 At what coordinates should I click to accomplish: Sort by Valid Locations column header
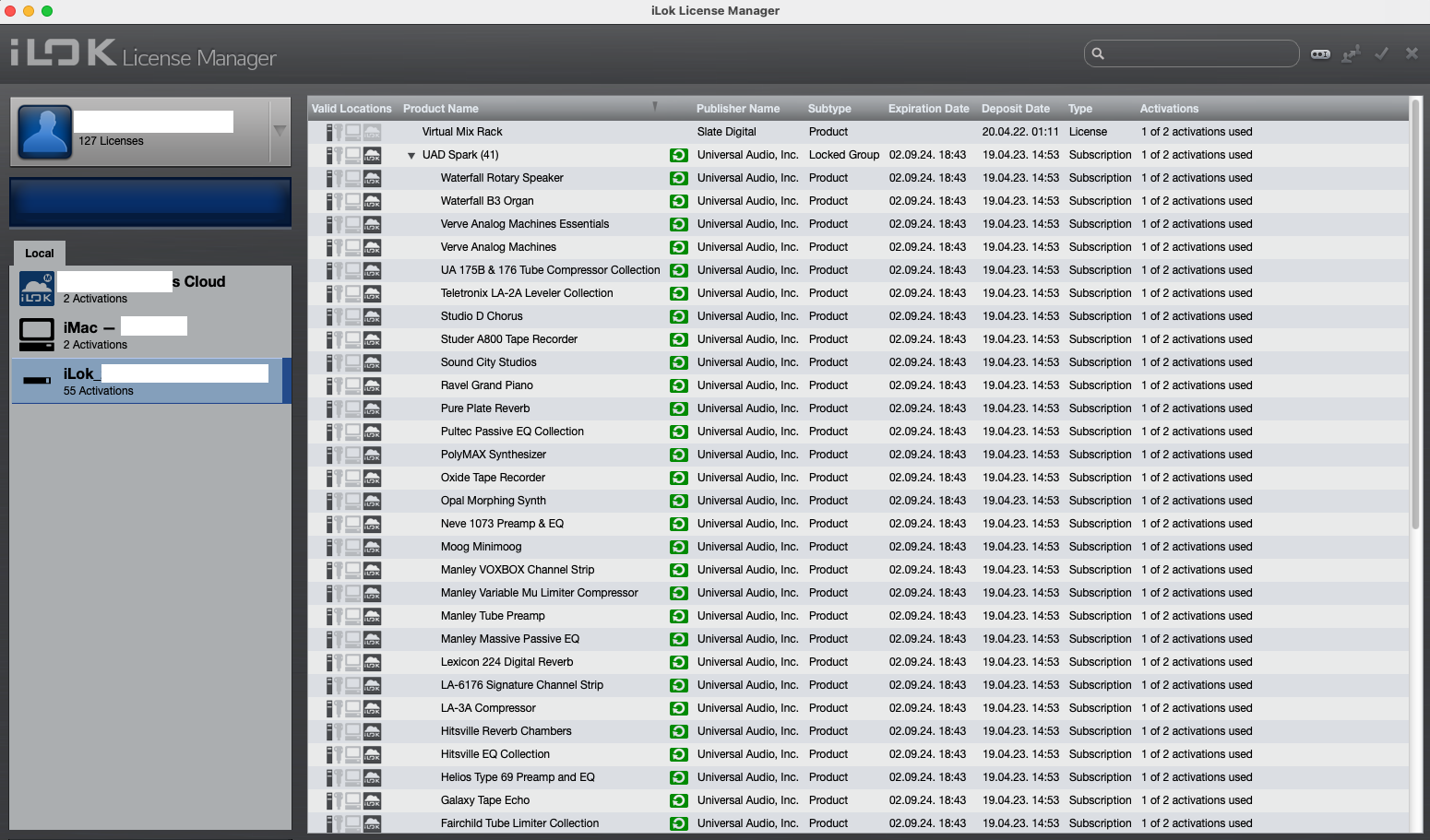[352, 109]
